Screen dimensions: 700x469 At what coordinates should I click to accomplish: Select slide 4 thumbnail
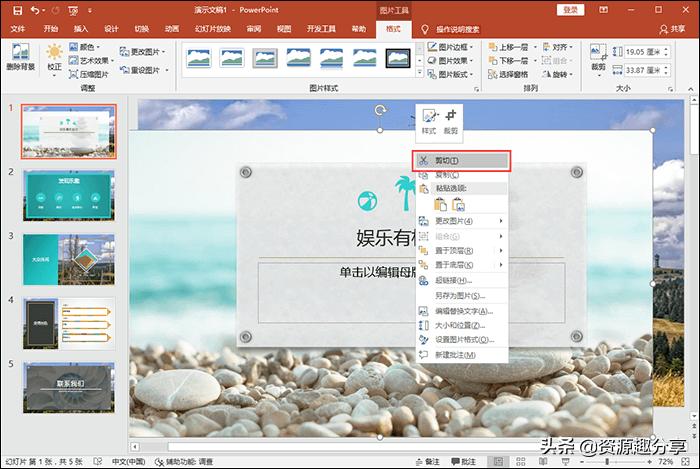(x=69, y=324)
